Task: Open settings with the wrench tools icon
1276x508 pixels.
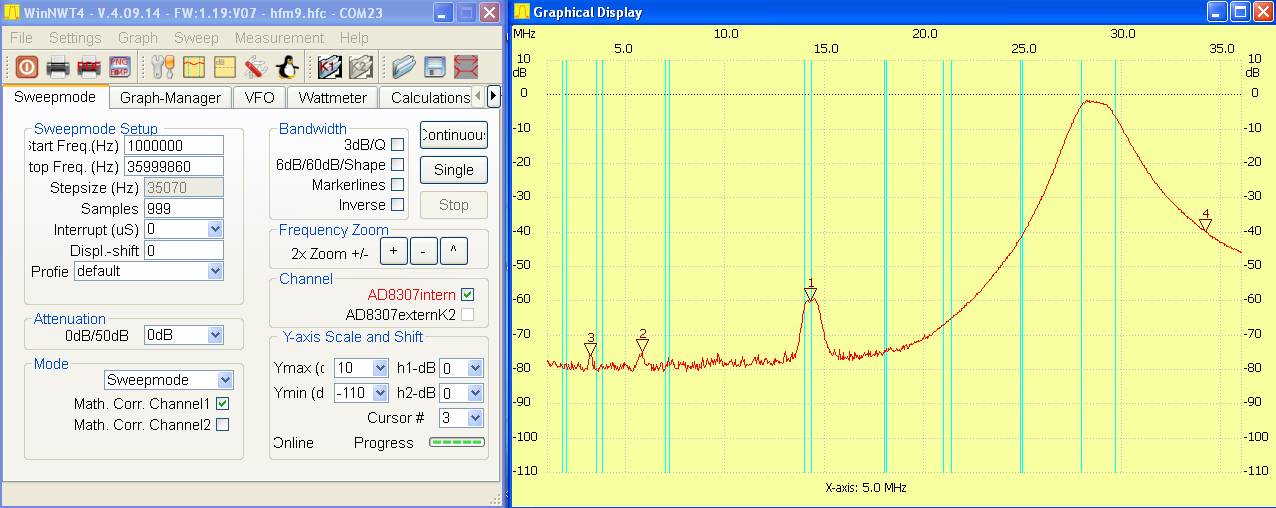Action: click(163, 68)
